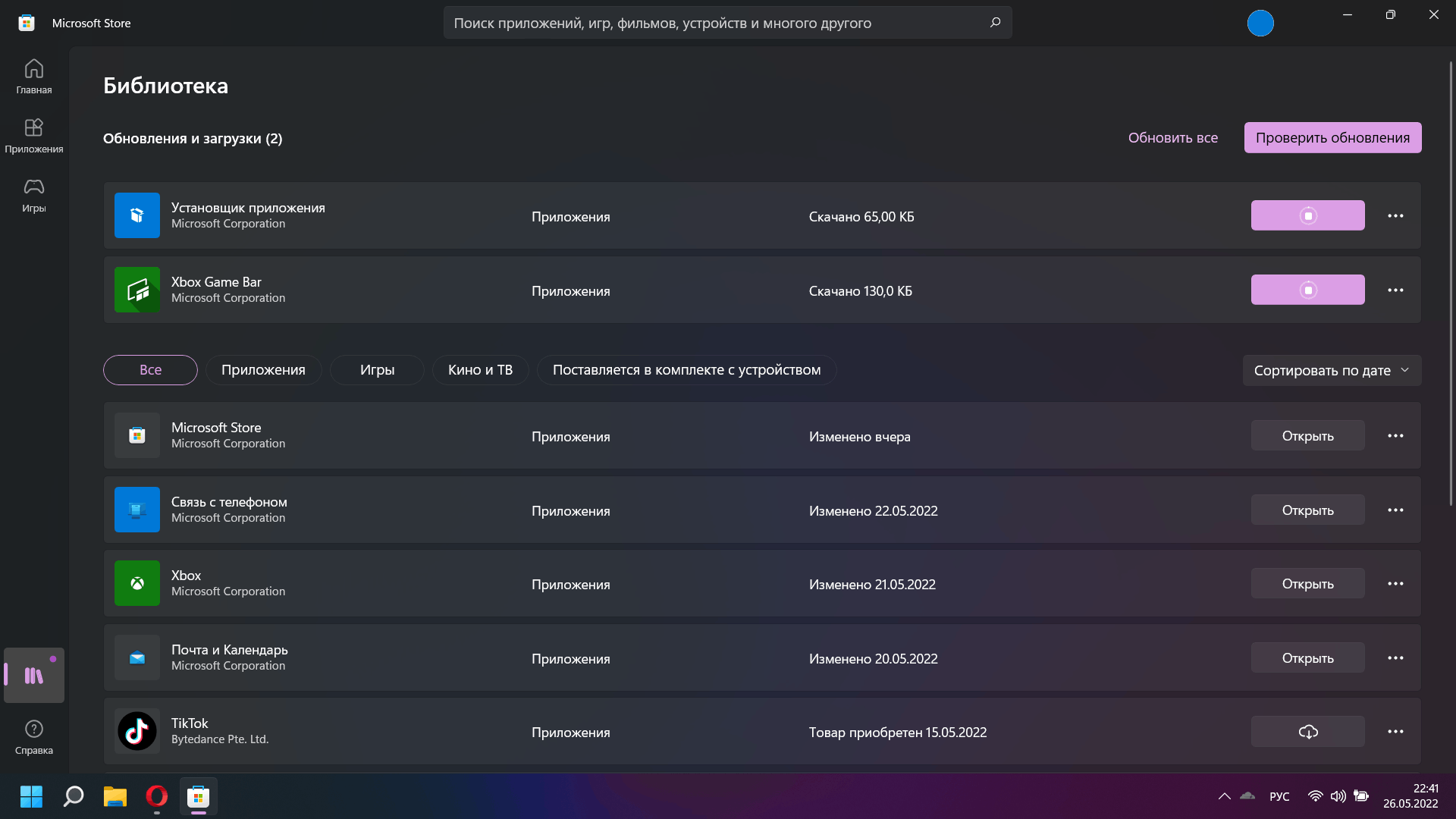Open more options for Связь с телефоном
Image resolution: width=1456 pixels, height=819 pixels.
pos(1395,510)
